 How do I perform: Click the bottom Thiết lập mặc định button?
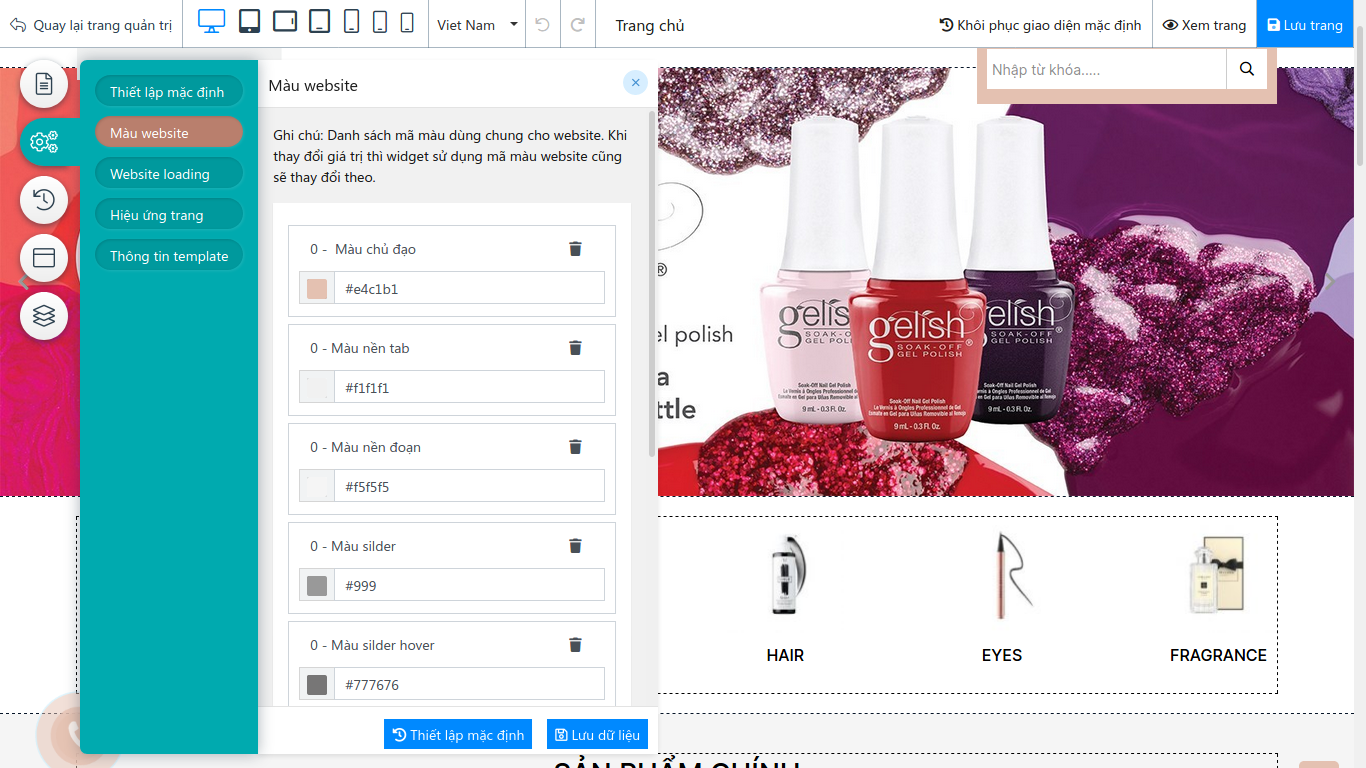click(x=458, y=734)
